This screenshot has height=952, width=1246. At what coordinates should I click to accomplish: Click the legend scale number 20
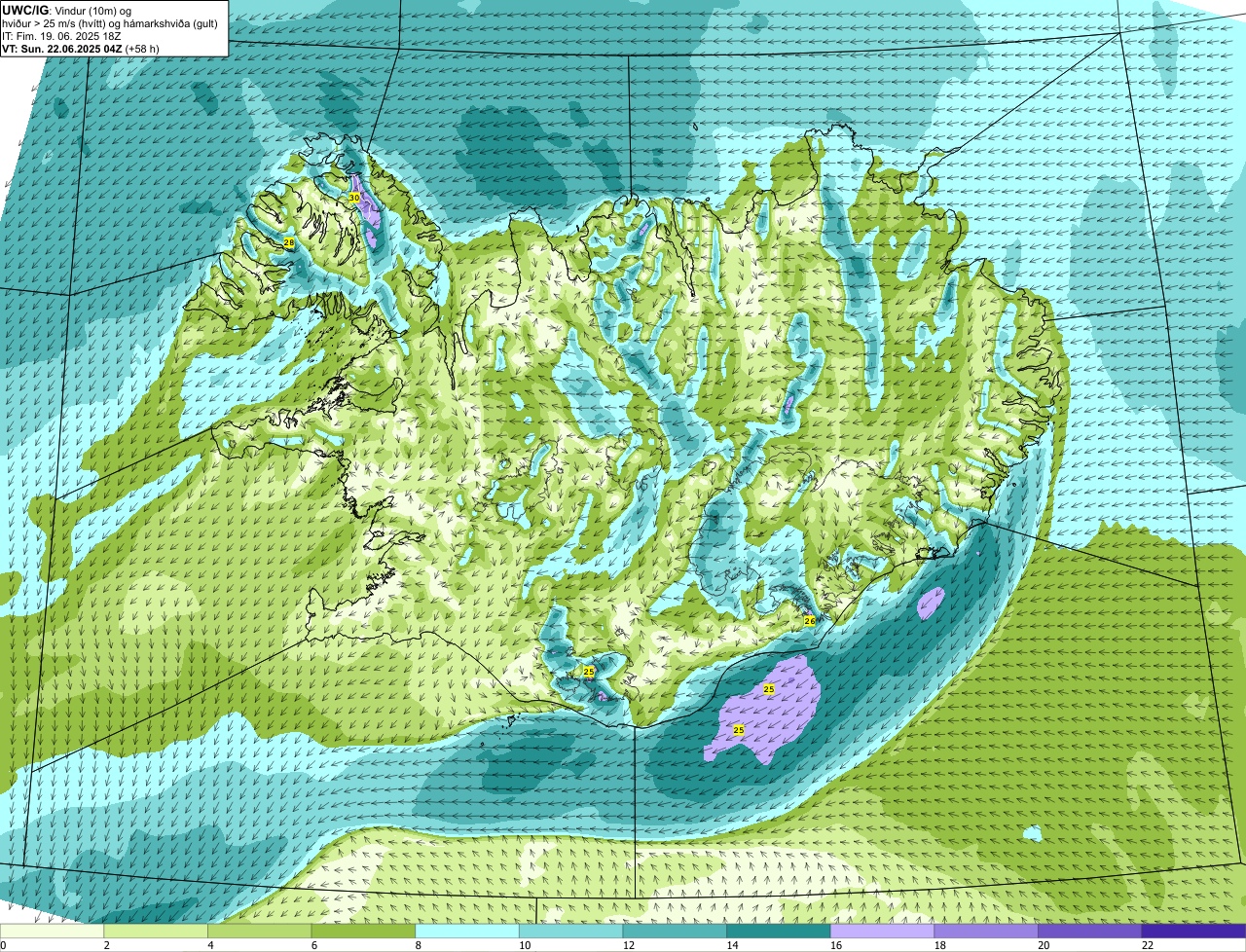pyautogui.click(x=1044, y=945)
